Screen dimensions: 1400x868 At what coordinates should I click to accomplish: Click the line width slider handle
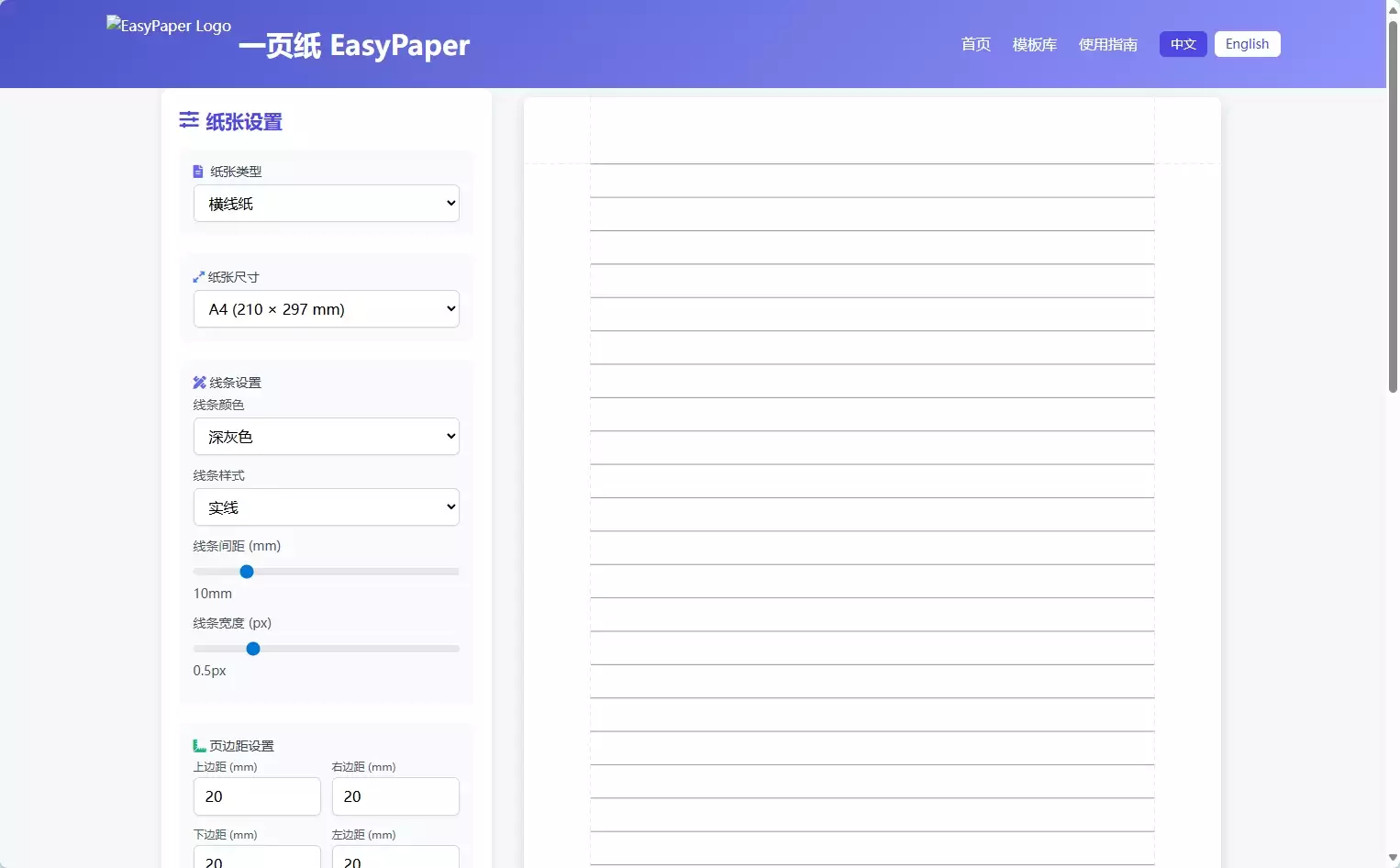pyautogui.click(x=253, y=649)
